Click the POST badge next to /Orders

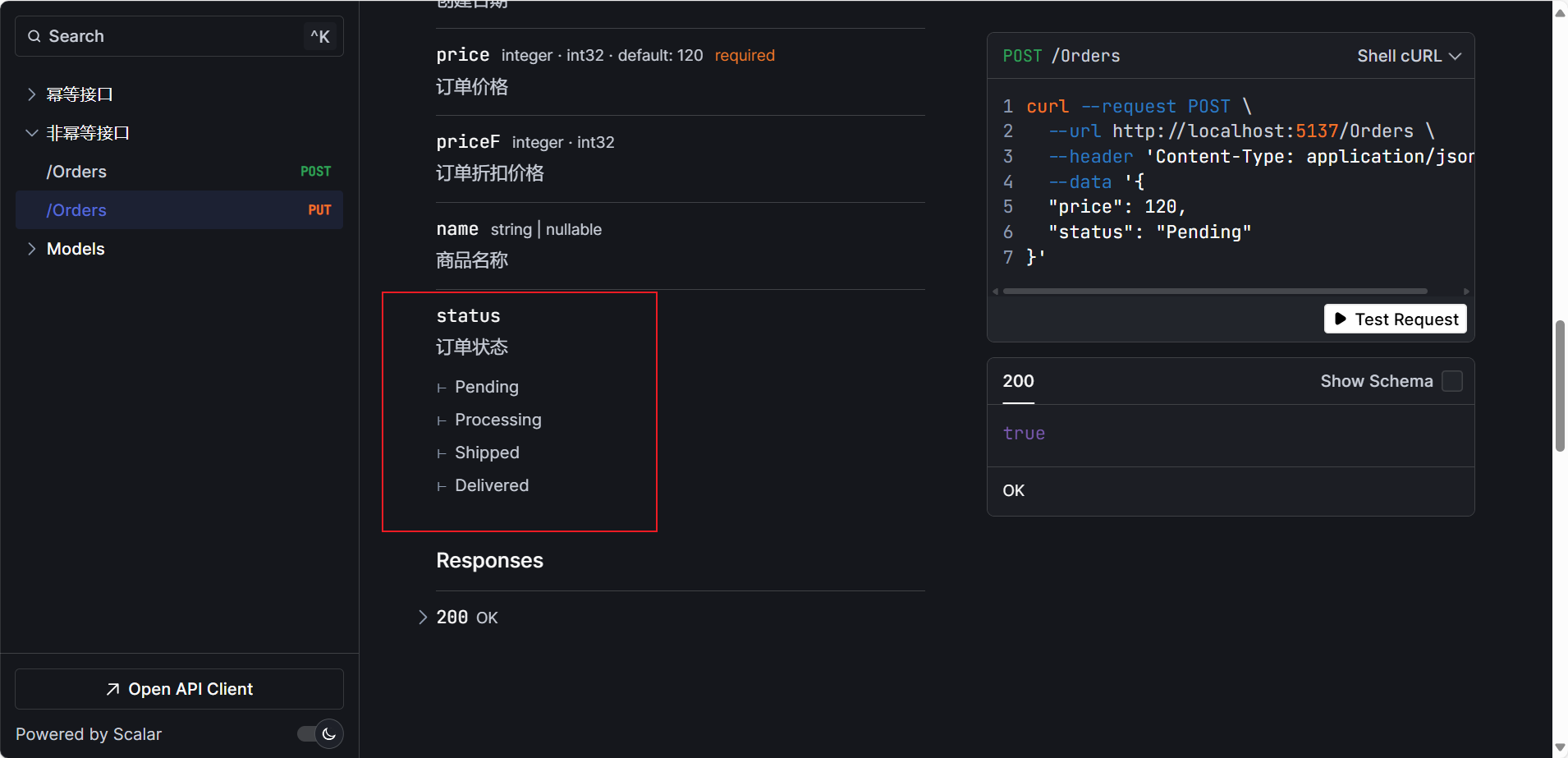[315, 172]
